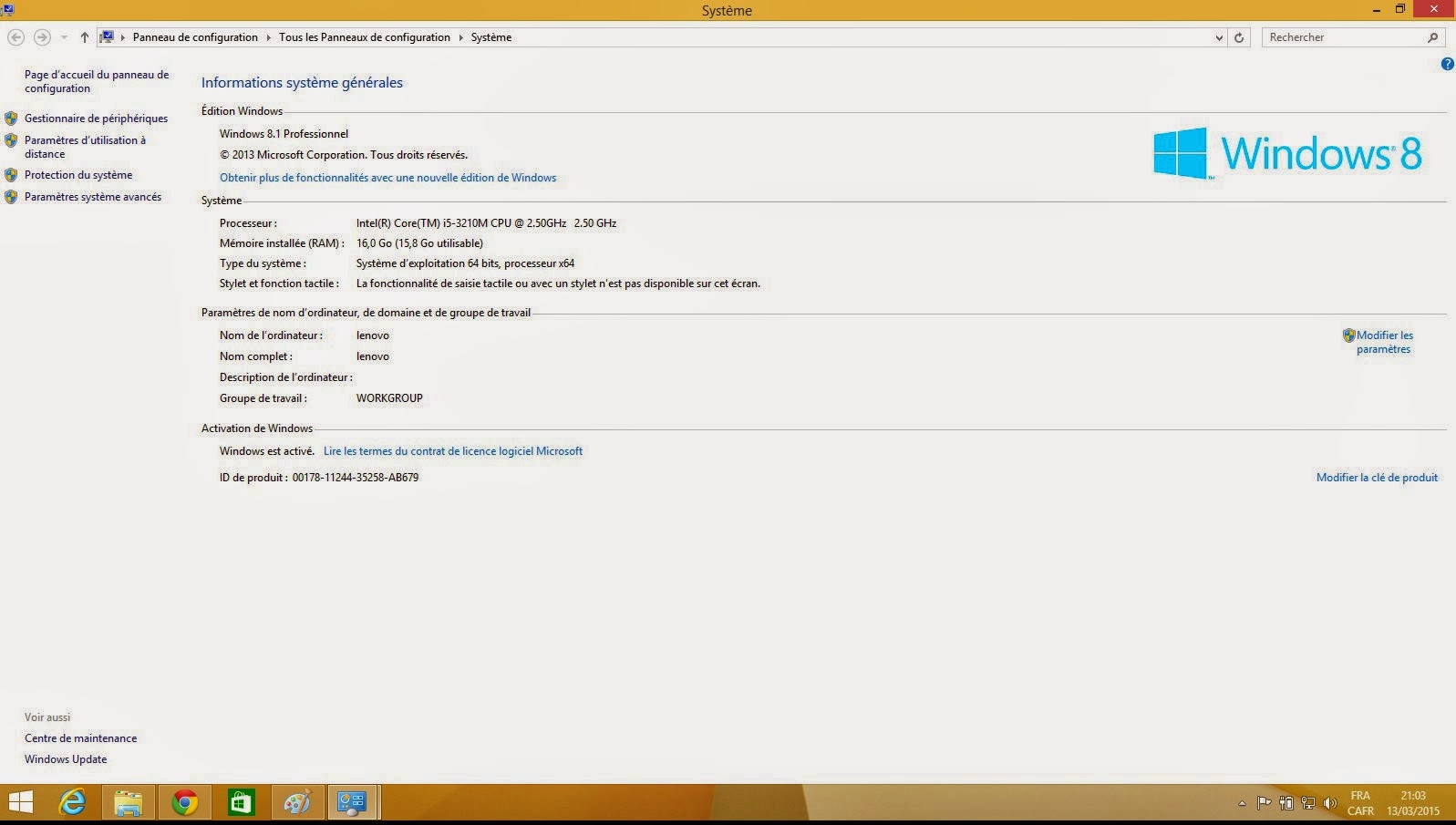This screenshot has width=1456, height=825.
Task: Open Centre de maintenance link
Action: click(80, 738)
